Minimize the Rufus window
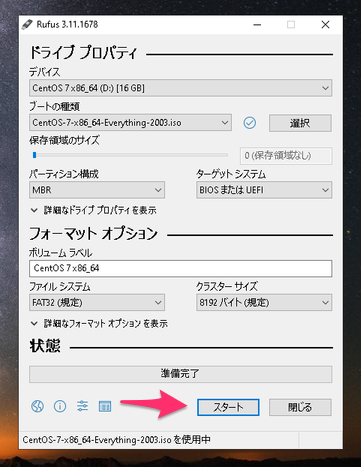The height and width of the screenshot is (467, 361). click(x=257, y=25)
